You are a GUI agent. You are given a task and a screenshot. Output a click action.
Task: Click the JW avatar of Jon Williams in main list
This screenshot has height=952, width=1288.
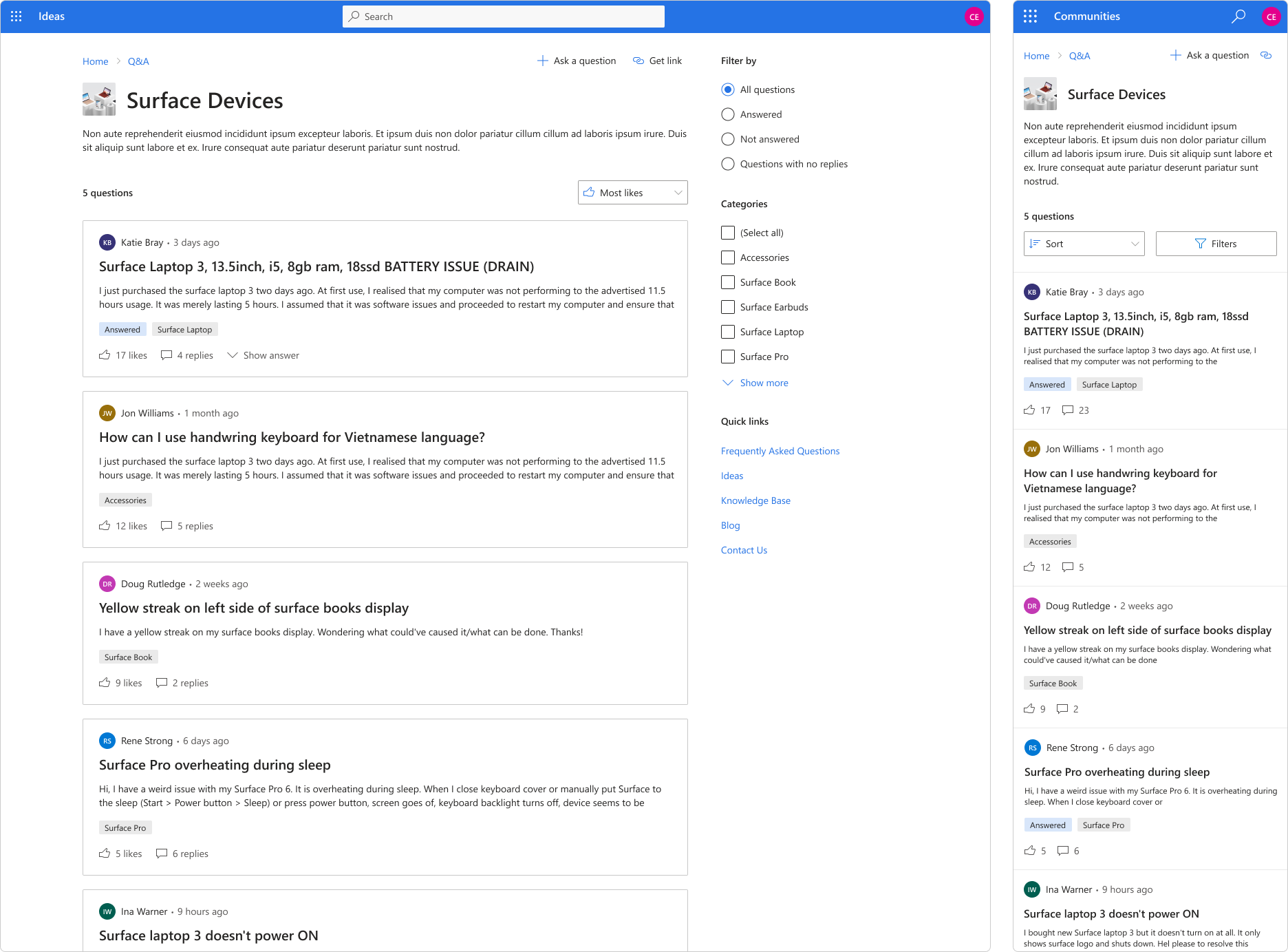click(107, 413)
